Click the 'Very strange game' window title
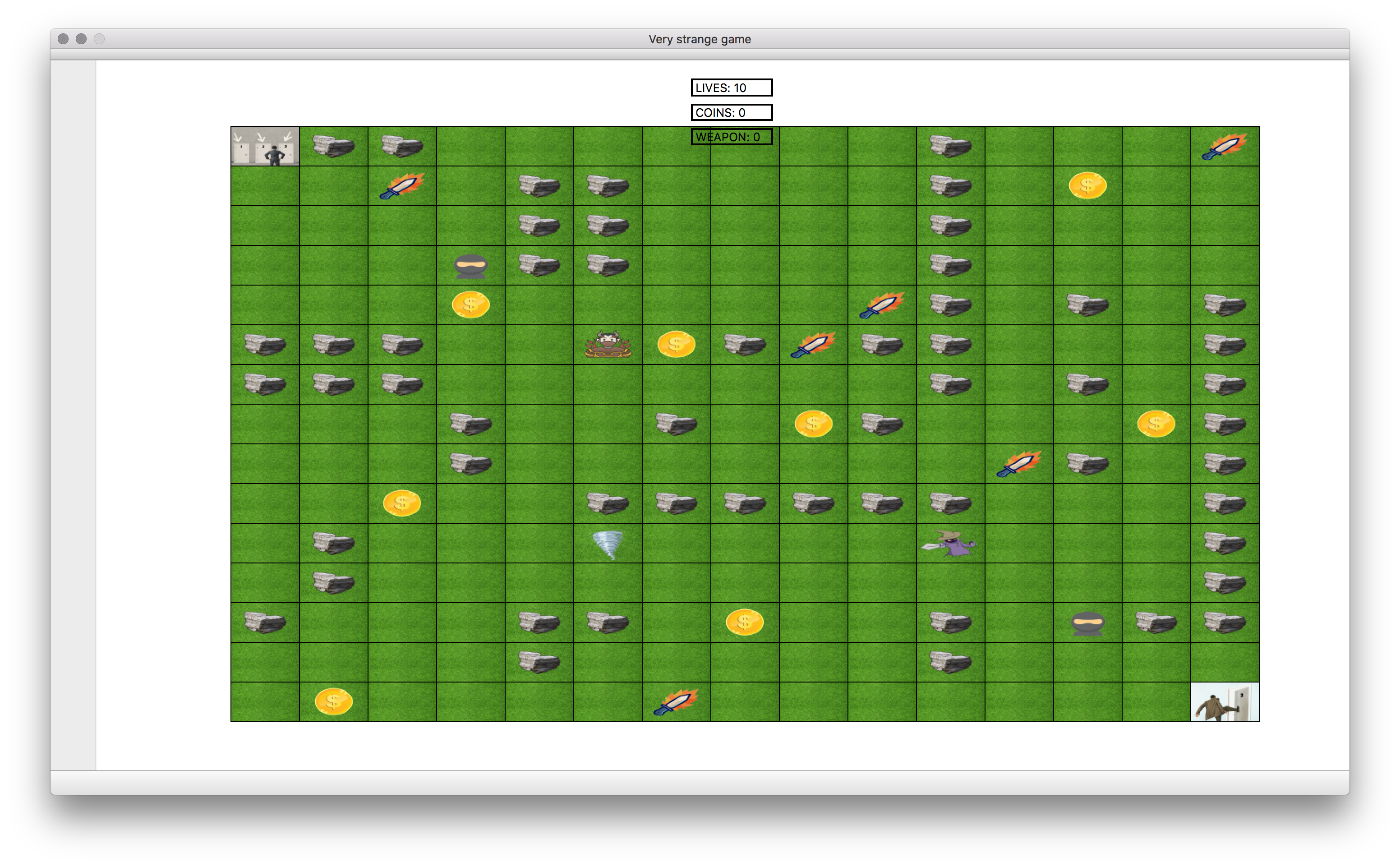 pyautogui.click(x=700, y=39)
